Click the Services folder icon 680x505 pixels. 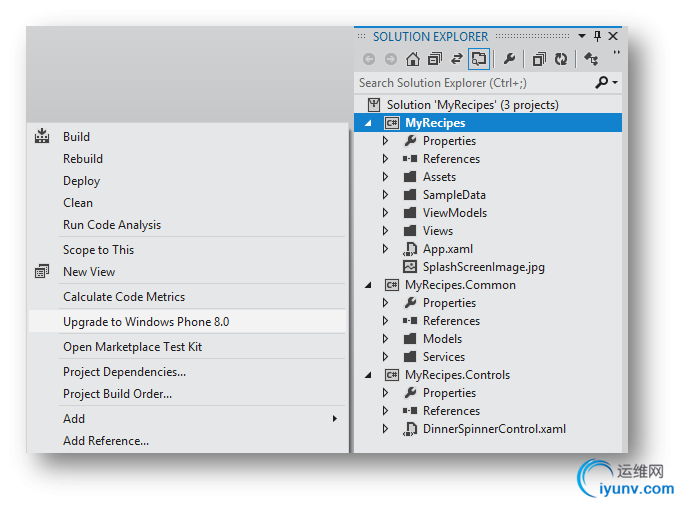(410, 357)
